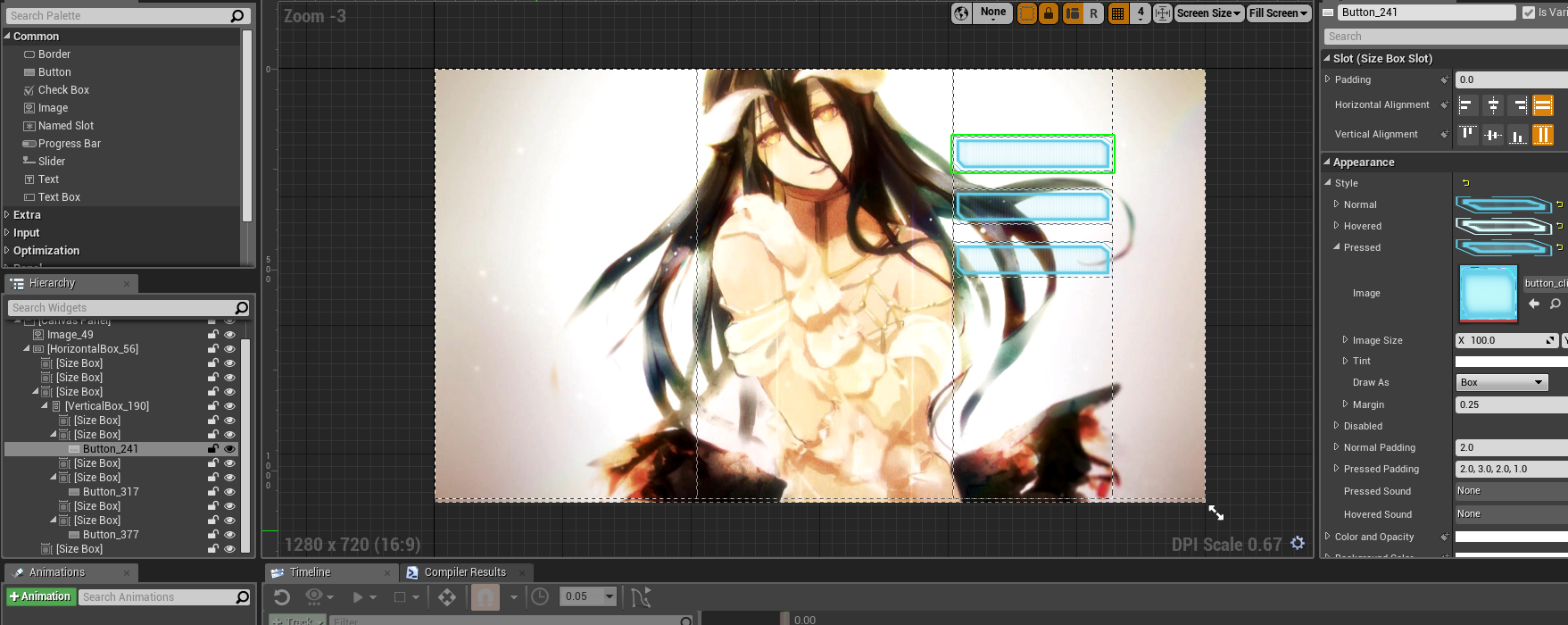
Task: Set vertical alignment to fill
Action: pyautogui.click(x=1543, y=135)
